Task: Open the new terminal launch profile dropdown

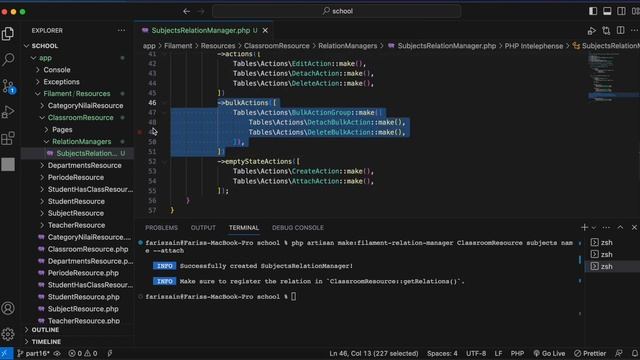Action: point(594,227)
